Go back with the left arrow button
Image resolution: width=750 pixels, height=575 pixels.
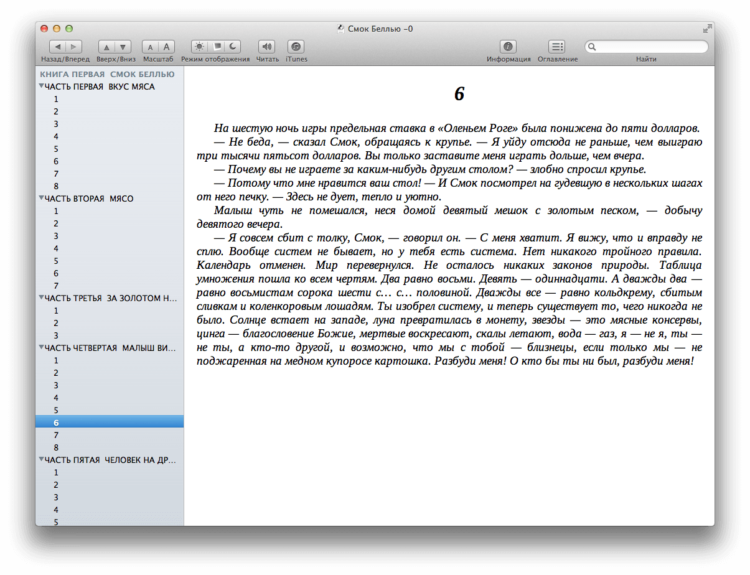(x=57, y=46)
